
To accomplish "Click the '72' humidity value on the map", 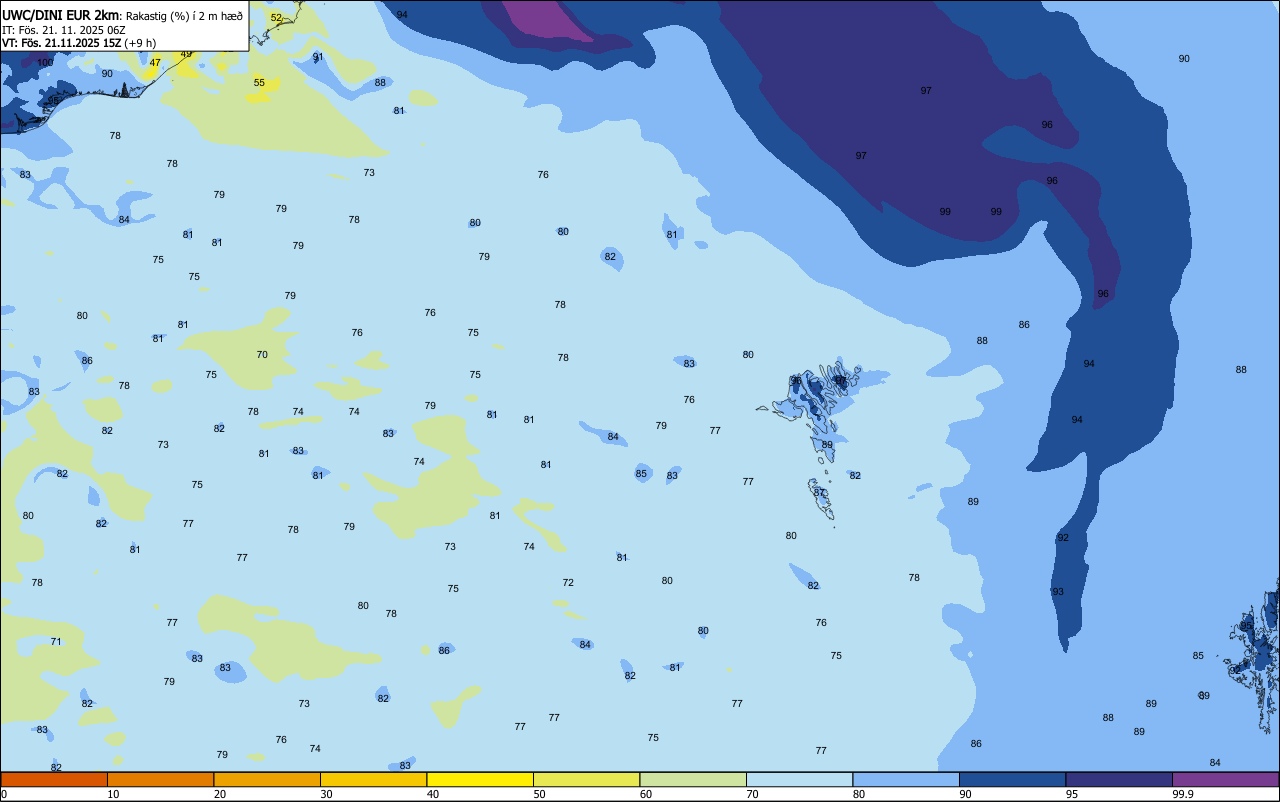I will [568, 582].
